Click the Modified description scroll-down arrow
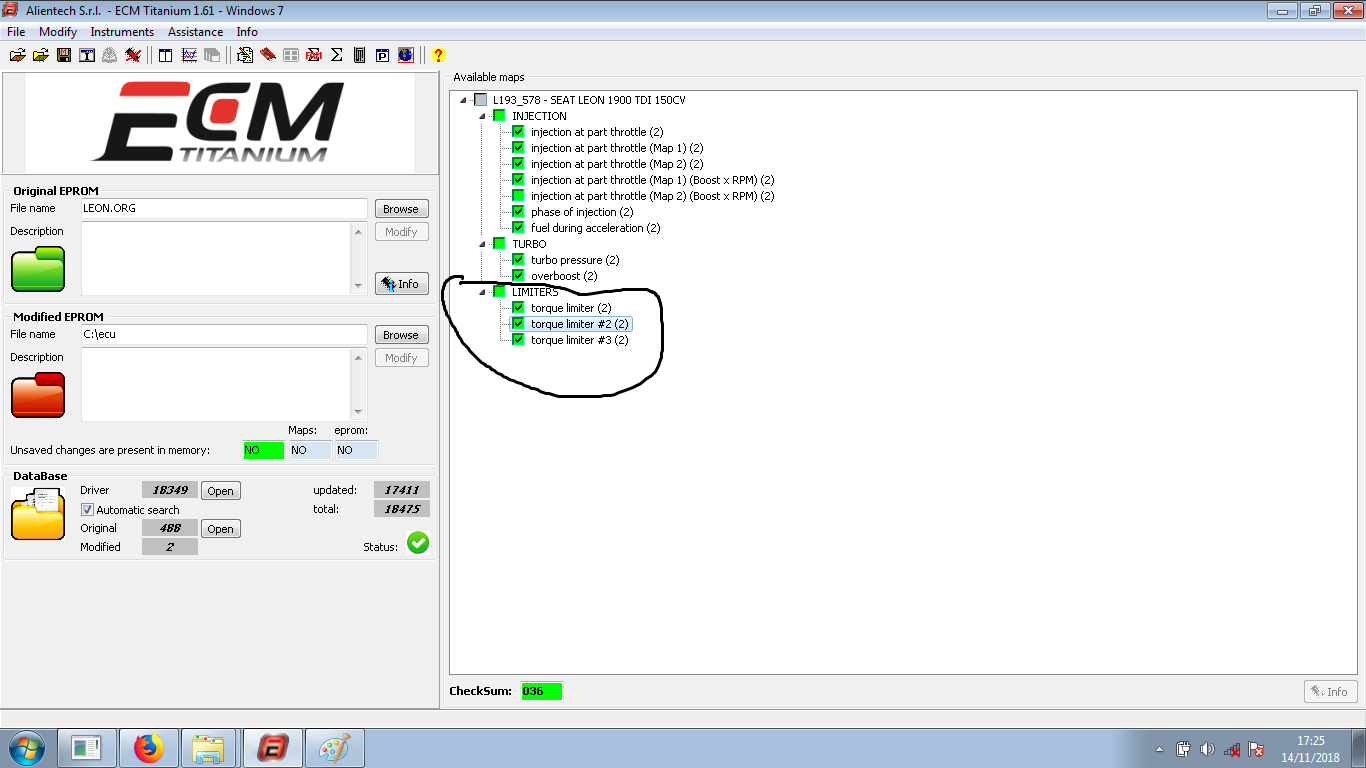Image resolution: width=1366 pixels, height=768 pixels. (359, 412)
